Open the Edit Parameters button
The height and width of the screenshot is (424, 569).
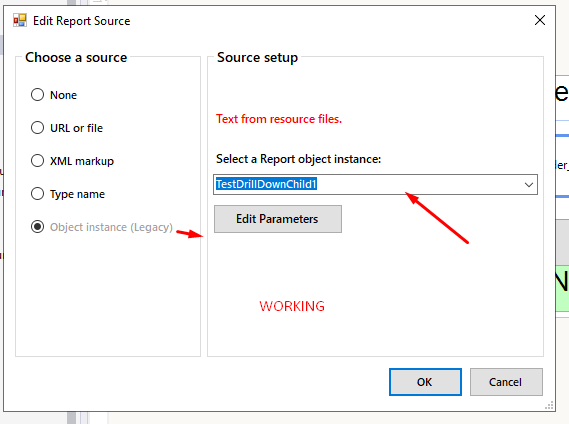tap(278, 219)
